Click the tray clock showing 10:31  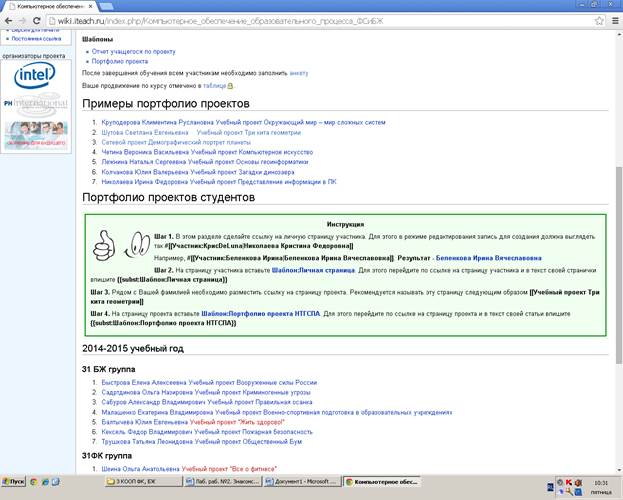[x=601, y=483]
